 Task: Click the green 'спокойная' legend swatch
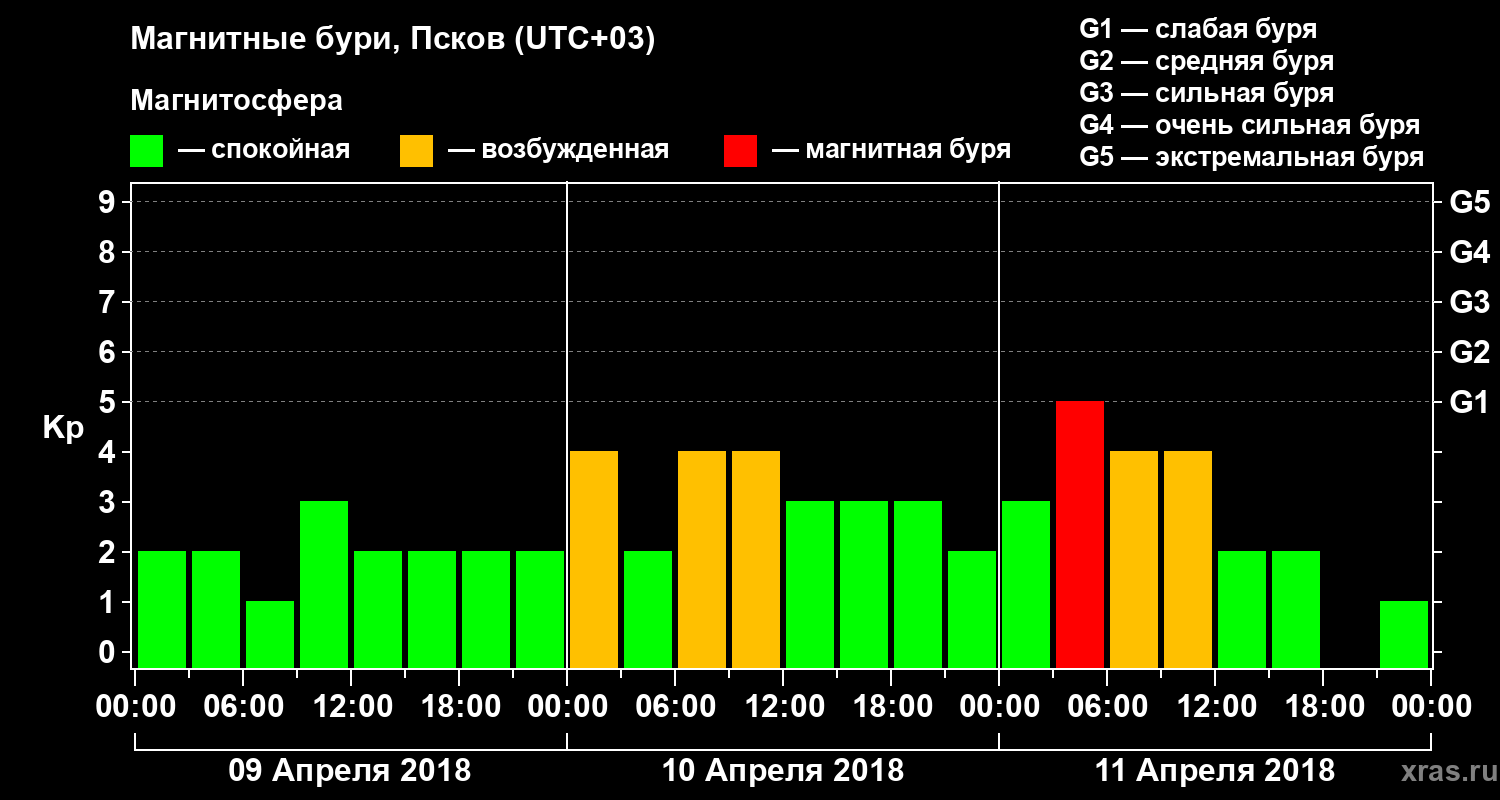146,151
